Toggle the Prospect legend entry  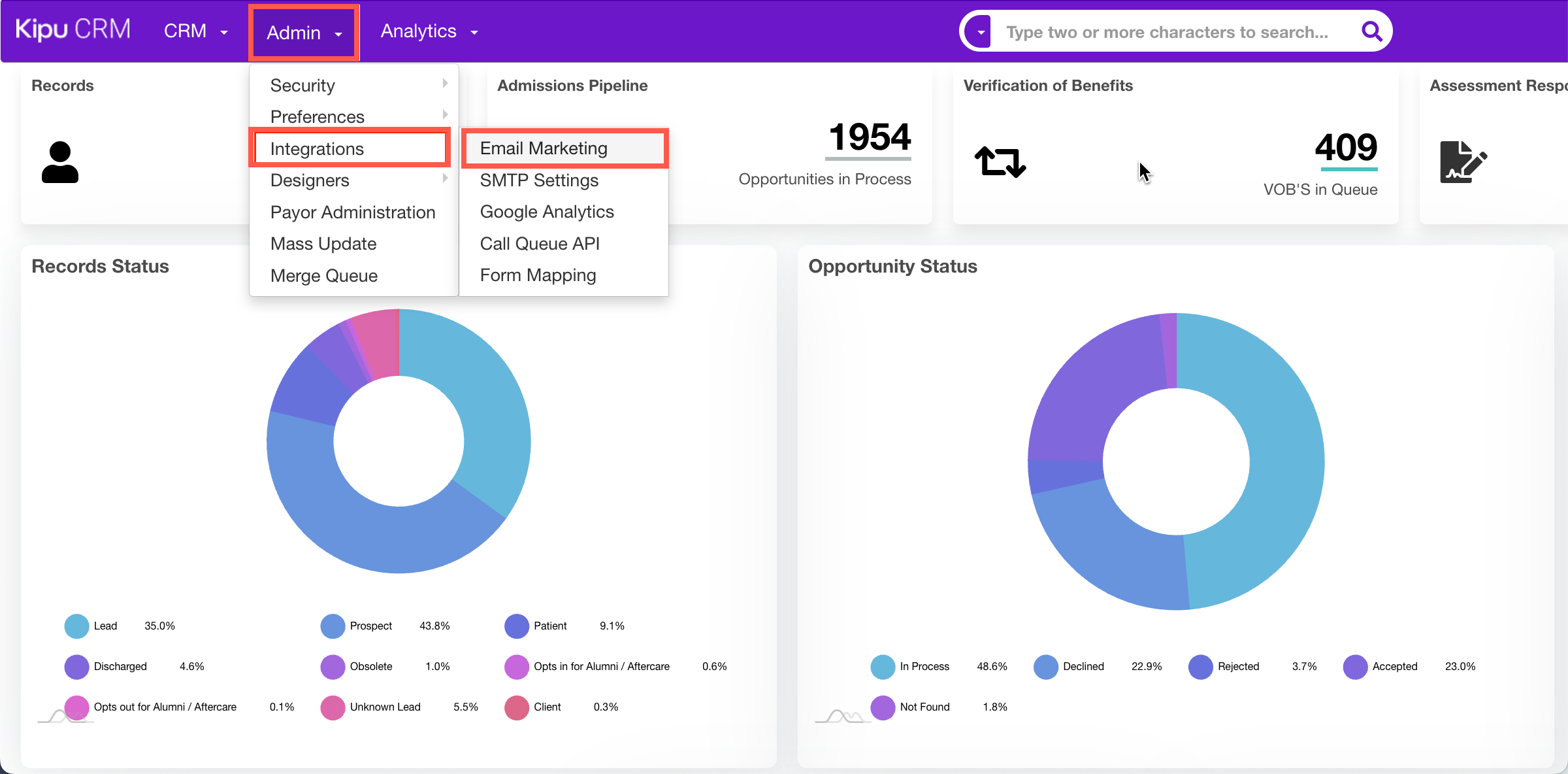pos(370,626)
